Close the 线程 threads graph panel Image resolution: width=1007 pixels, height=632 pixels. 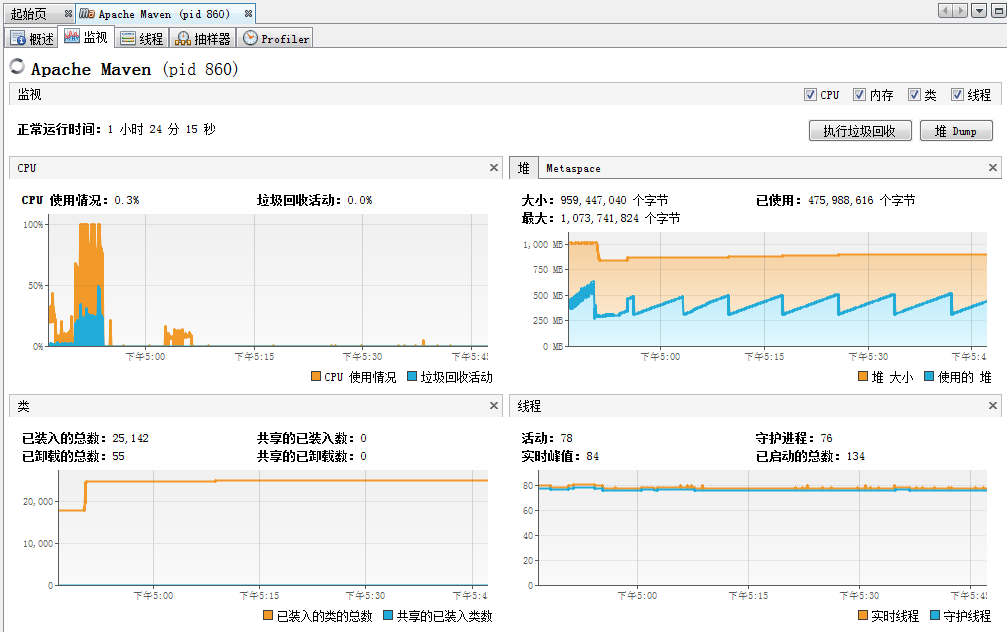click(x=993, y=406)
